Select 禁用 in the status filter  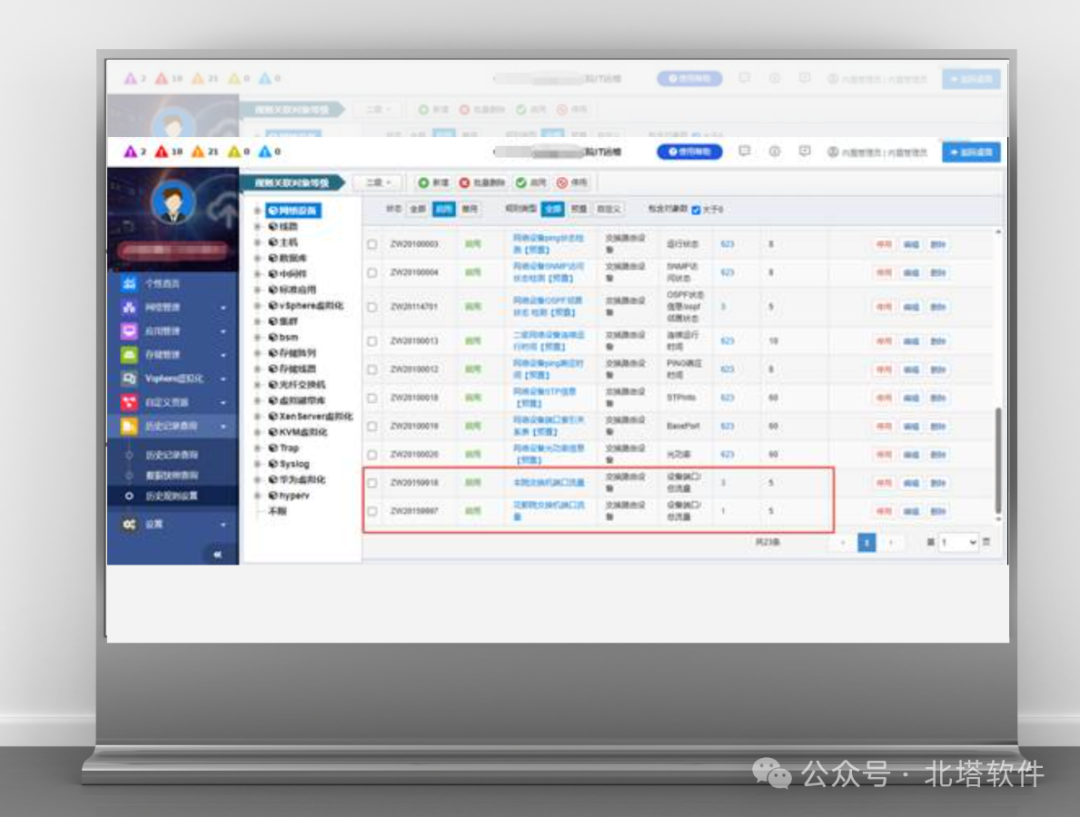click(x=469, y=209)
